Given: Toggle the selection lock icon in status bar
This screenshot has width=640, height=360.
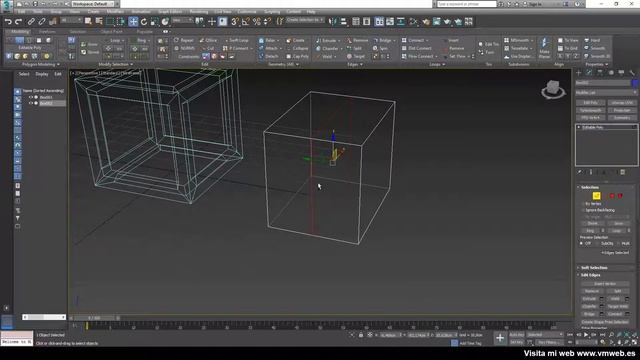Looking at the screenshot, I should [x=361, y=335].
